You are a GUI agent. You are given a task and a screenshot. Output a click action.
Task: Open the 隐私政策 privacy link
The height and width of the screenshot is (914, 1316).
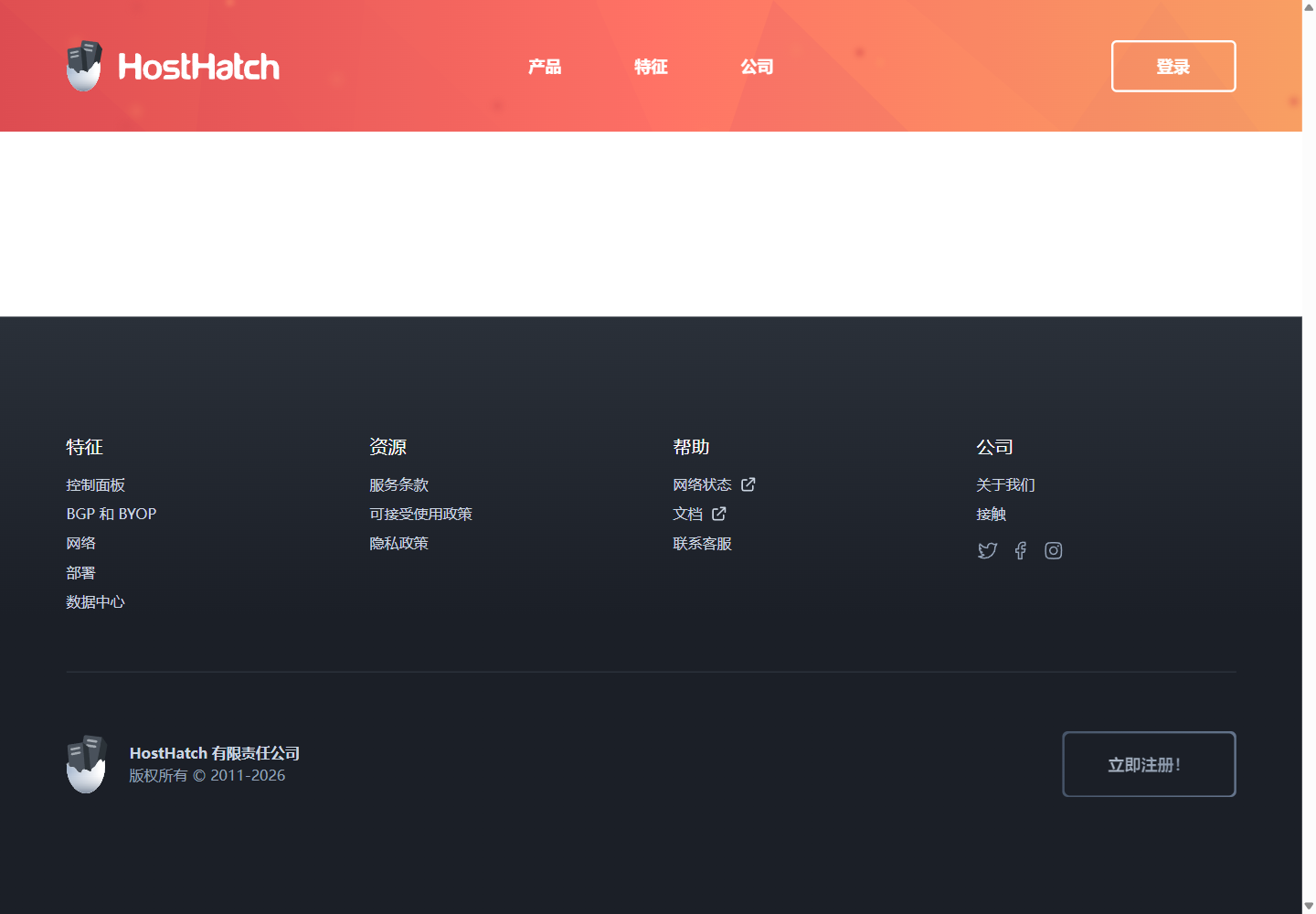point(398,544)
